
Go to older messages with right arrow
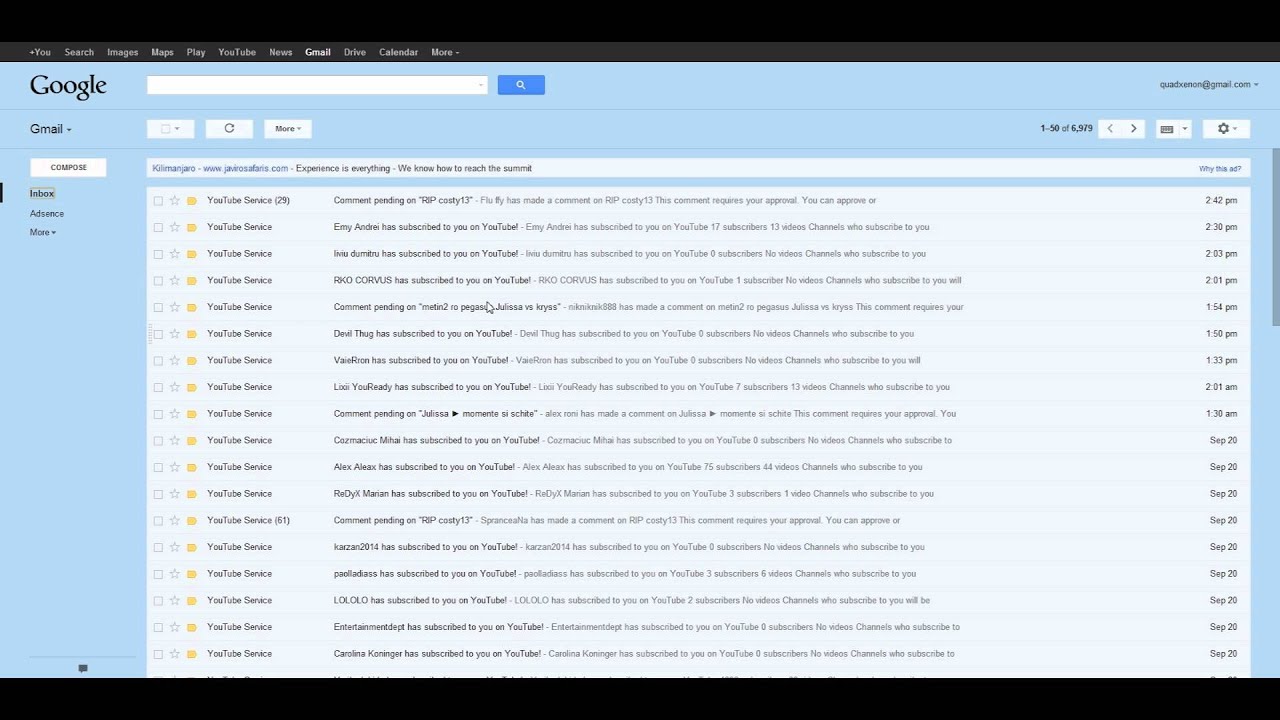pyautogui.click(x=1133, y=129)
